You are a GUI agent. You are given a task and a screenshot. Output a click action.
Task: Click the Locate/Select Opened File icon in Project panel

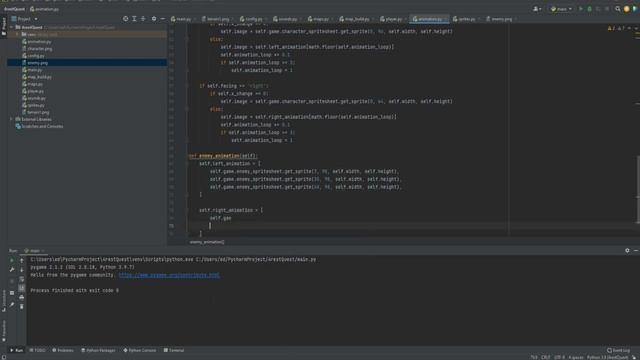click(125, 19)
